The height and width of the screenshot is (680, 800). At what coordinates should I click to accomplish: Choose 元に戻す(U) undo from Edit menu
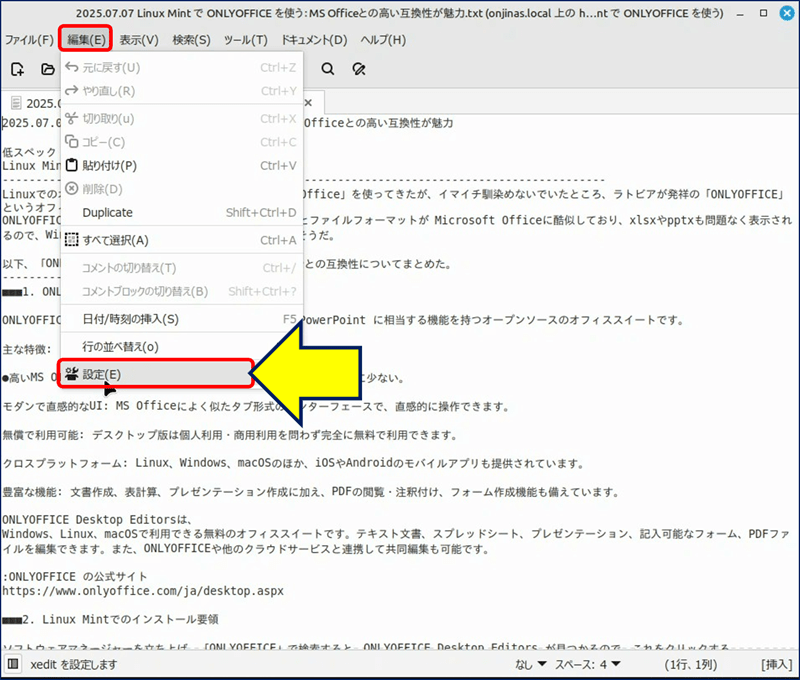(182, 67)
